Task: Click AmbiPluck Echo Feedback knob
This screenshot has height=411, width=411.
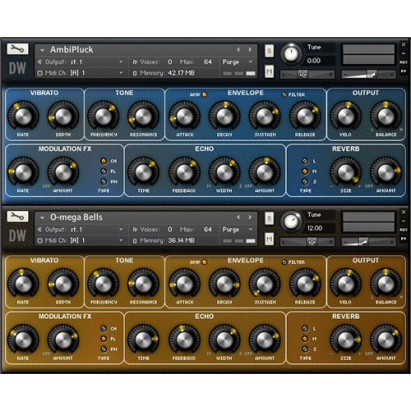Action: (x=184, y=172)
